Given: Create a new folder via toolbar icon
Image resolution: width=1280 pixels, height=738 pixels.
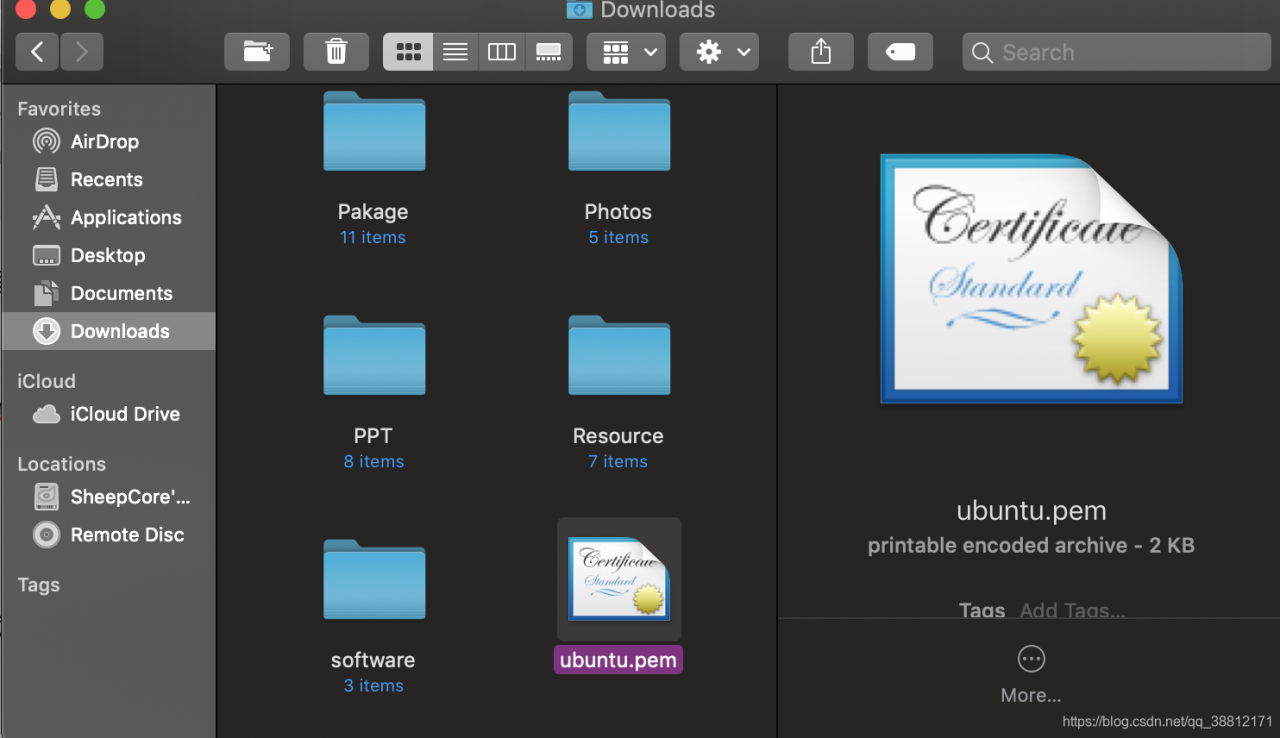Looking at the screenshot, I should pyautogui.click(x=257, y=52).
